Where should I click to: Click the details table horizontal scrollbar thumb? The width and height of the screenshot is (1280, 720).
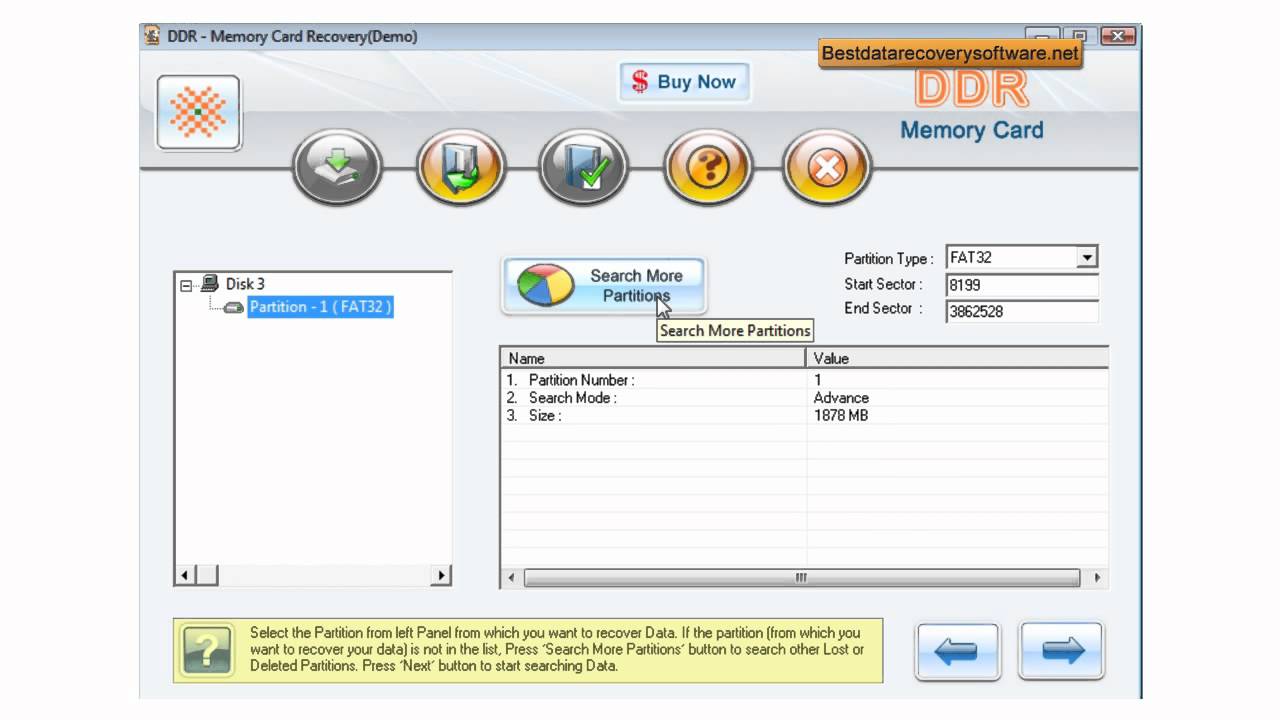801,578
